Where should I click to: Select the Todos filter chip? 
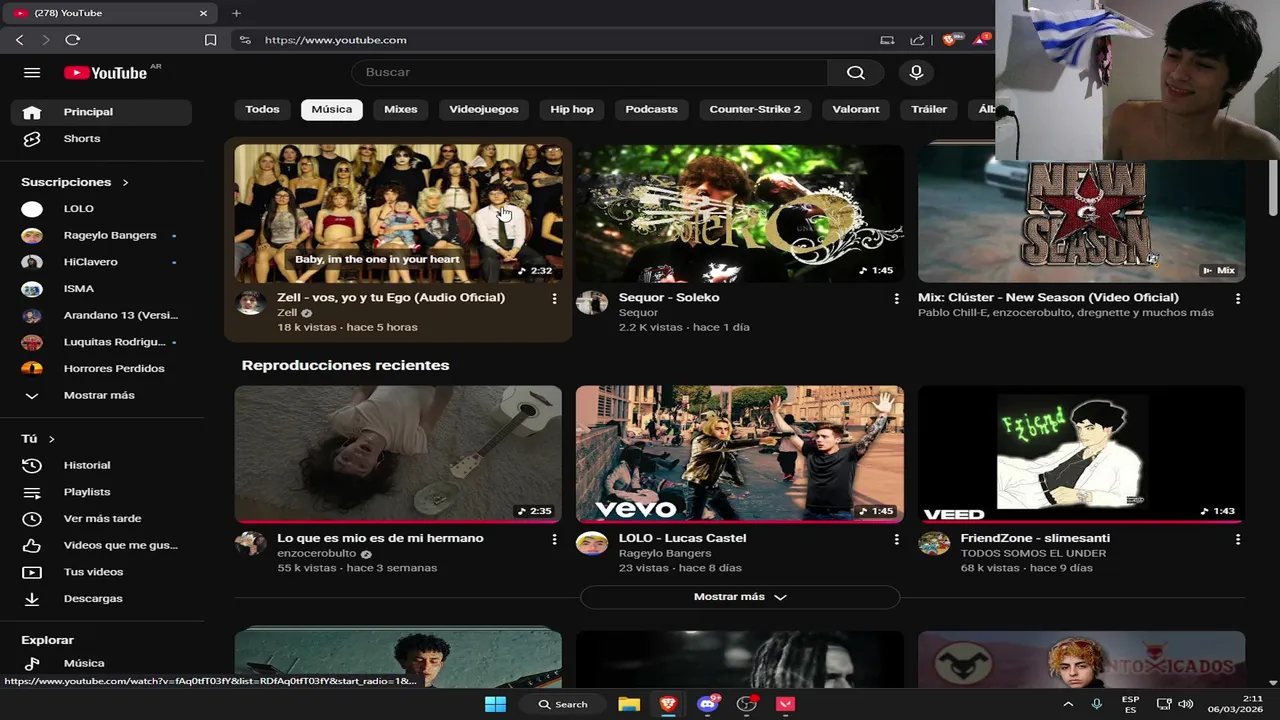pyautogui.click(x=262, y=109)
